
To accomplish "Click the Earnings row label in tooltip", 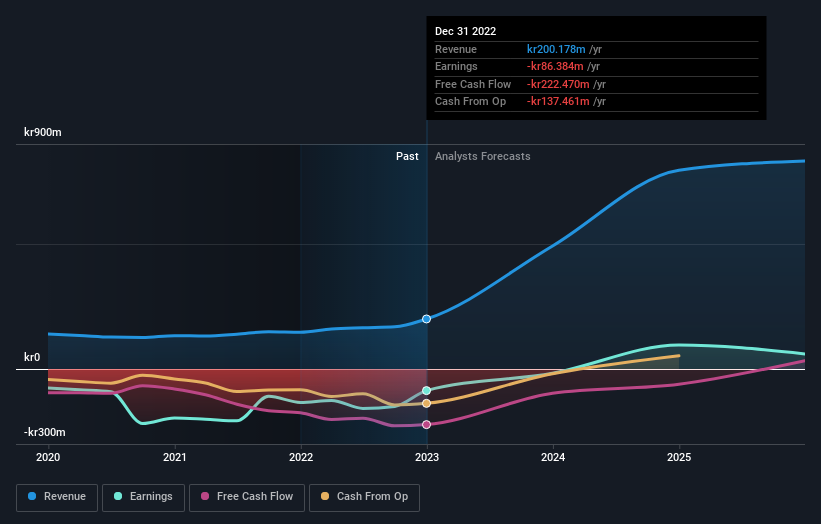I will coord(456,66).
